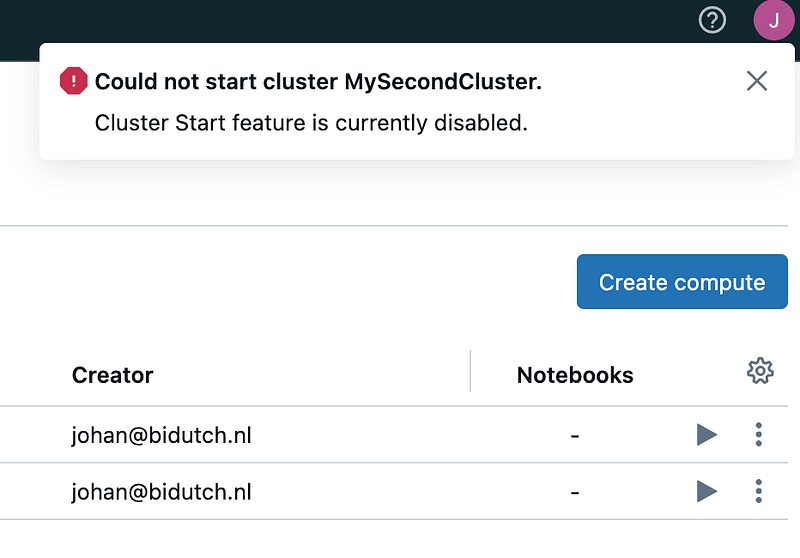Start the cluster in the second row
800x558 pixels.
pyautogui.click(x=707, y=492)
